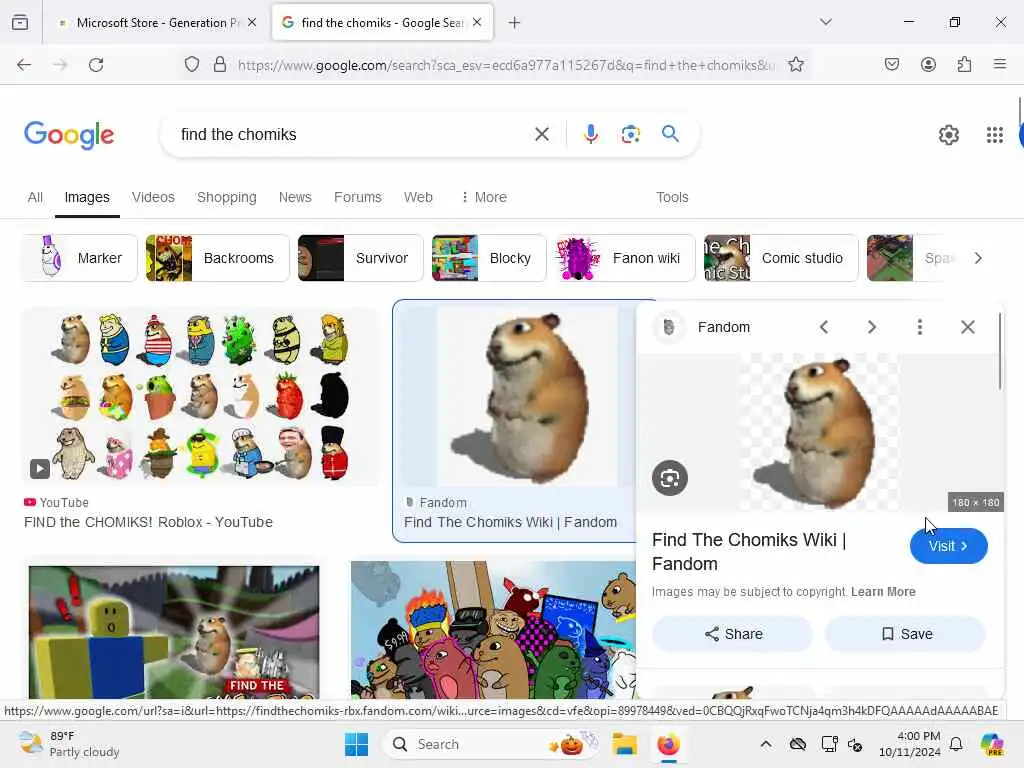Filter images by Fanon wiki chip
This screenshot has height=768, width=1024.
coord(625,258)
